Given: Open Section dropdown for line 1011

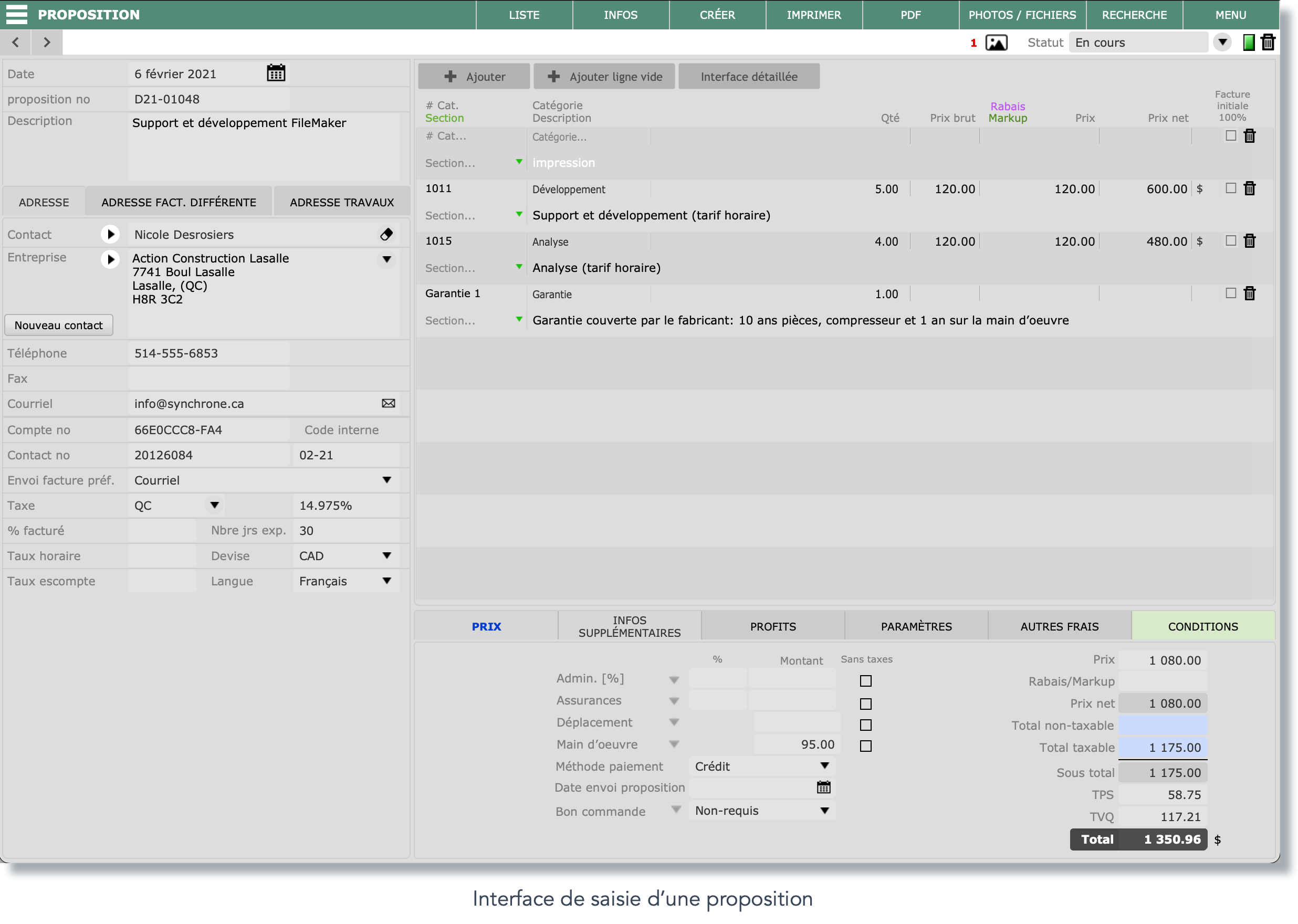Looking at the screenshot, I should pyautogui.click(x=519, y=215).
